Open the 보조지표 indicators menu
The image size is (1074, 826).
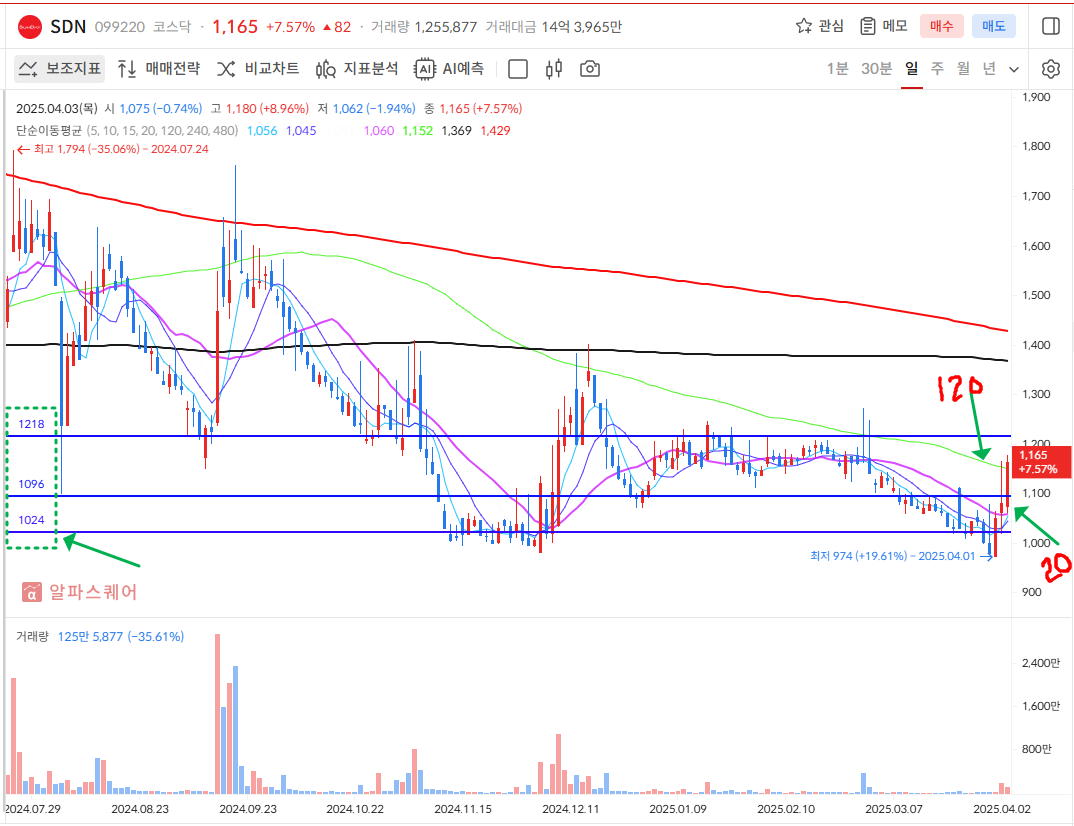(x=59, y=69)
